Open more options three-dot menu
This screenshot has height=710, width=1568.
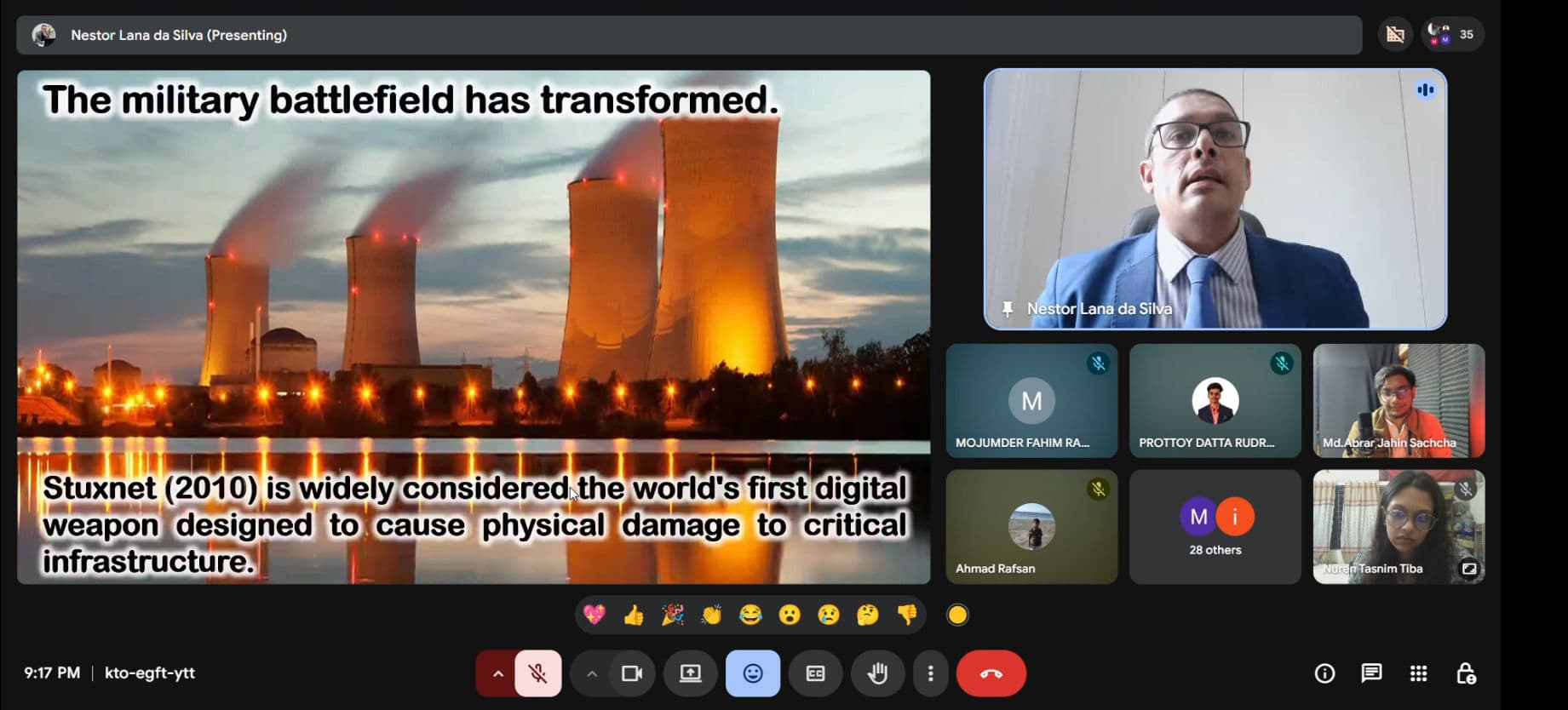click(930, 673)
